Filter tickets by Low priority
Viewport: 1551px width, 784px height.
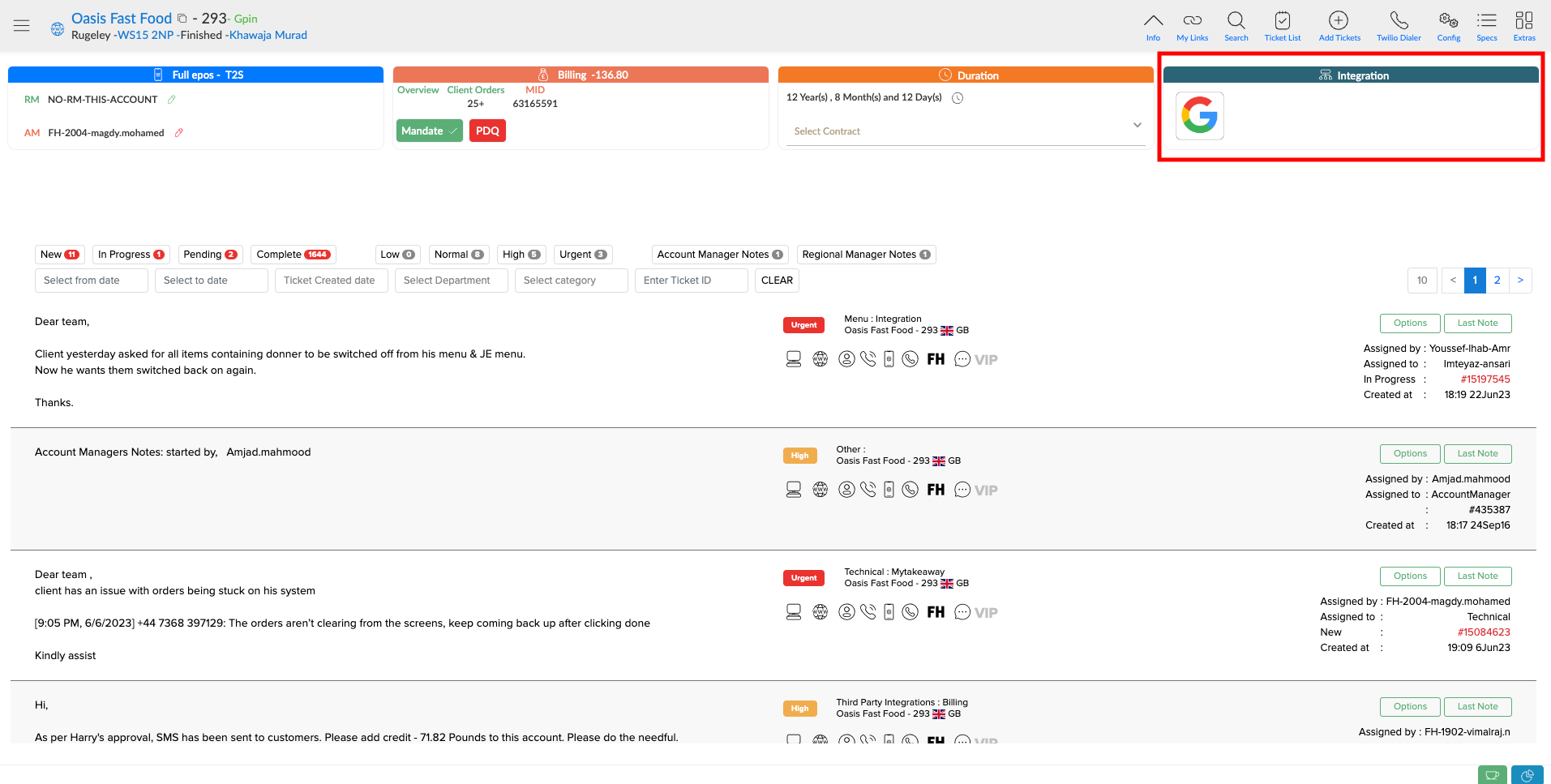(x=397, y=255)
